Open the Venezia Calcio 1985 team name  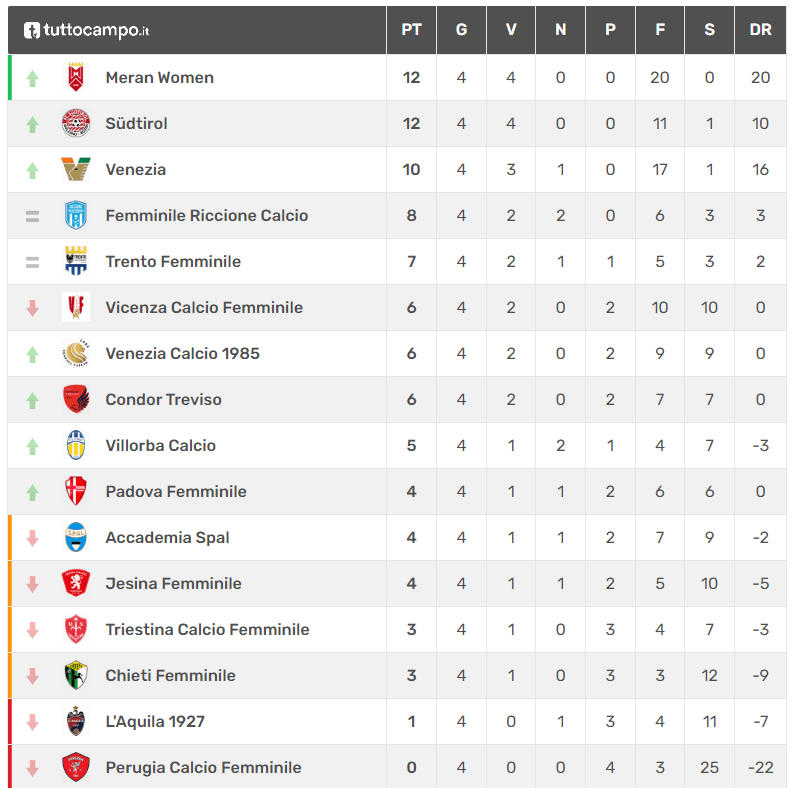(x=182, y=353)
